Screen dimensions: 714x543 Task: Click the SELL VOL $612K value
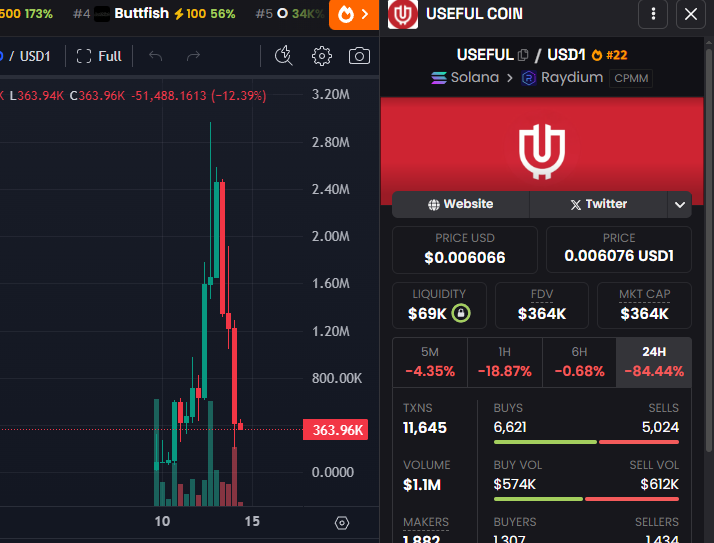pyautogui.click(x=659, y=484)
